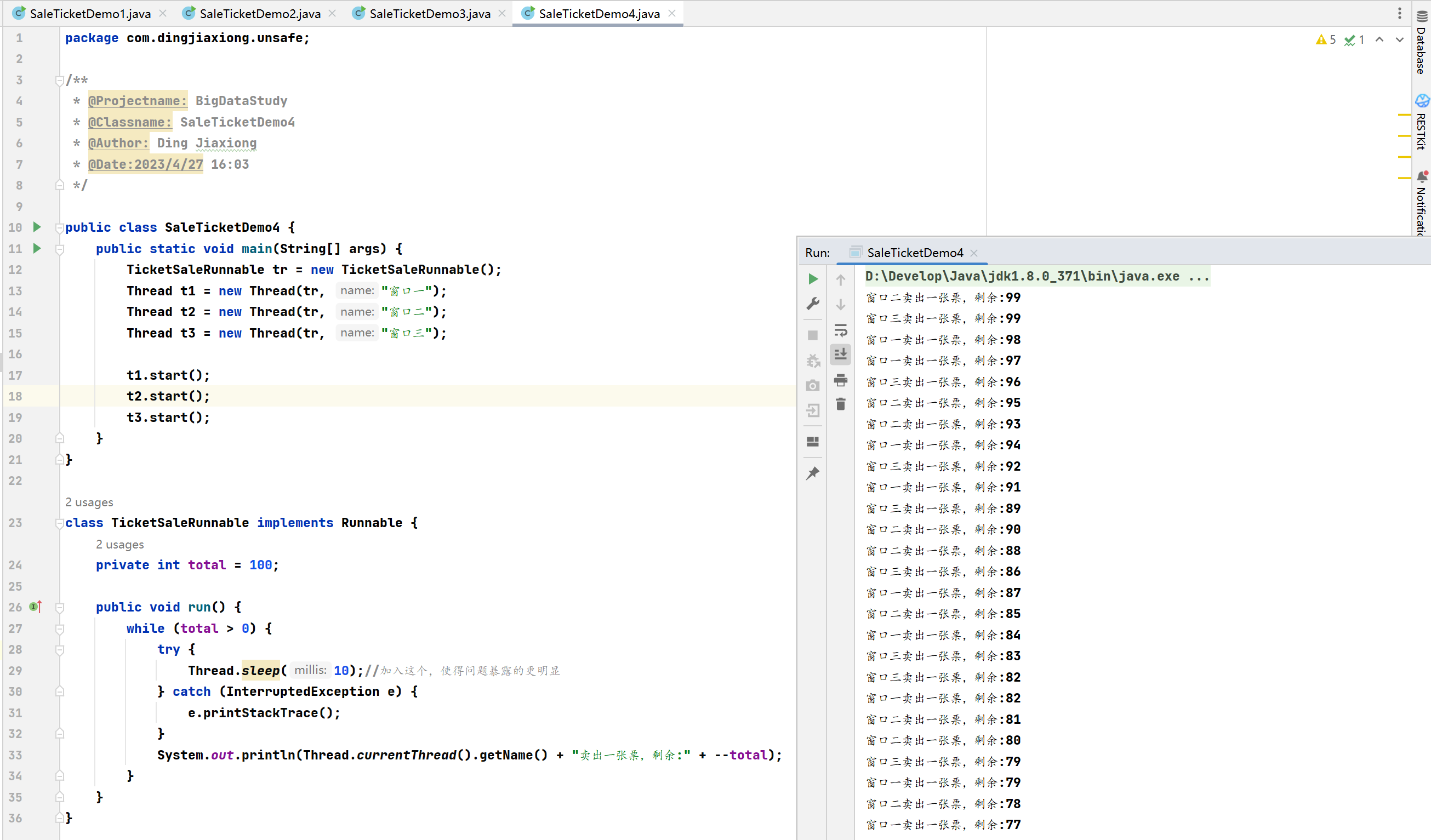
Task: Open the warnings indicator showing 5
Action: pyautogui.click(x=1325, y=40)
